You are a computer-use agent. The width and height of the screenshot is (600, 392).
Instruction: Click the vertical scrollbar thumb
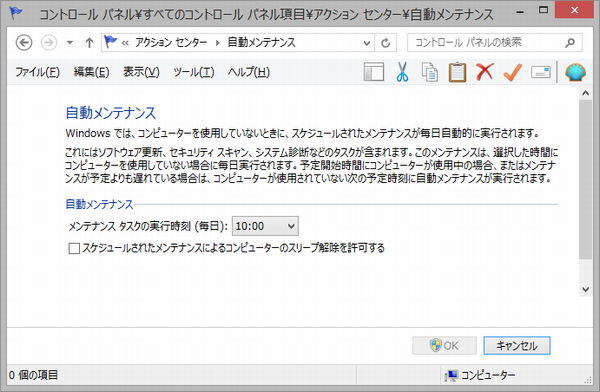(585, 180)
